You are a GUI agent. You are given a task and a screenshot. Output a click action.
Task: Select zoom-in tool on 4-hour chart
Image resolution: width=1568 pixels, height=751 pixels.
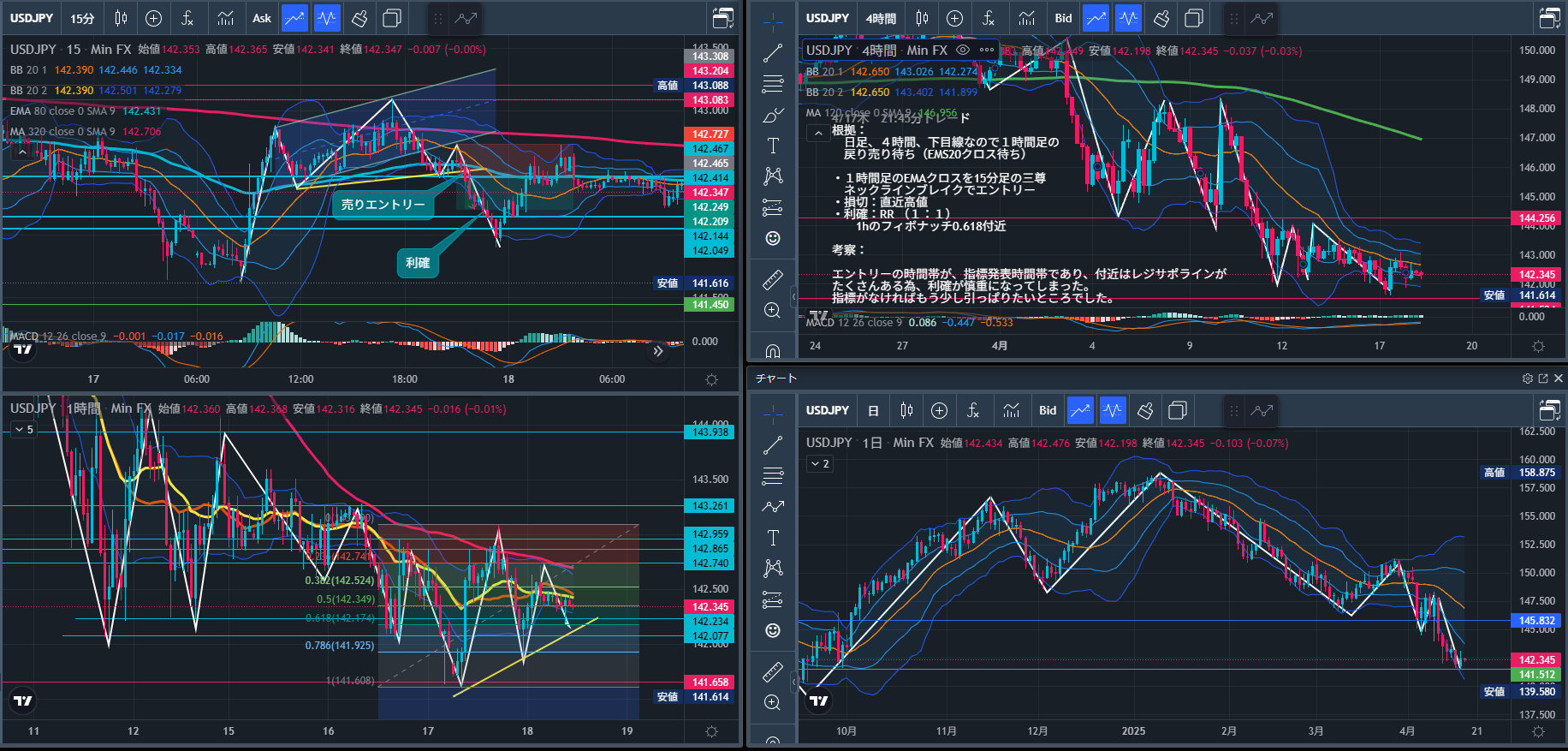click(773, 310)
